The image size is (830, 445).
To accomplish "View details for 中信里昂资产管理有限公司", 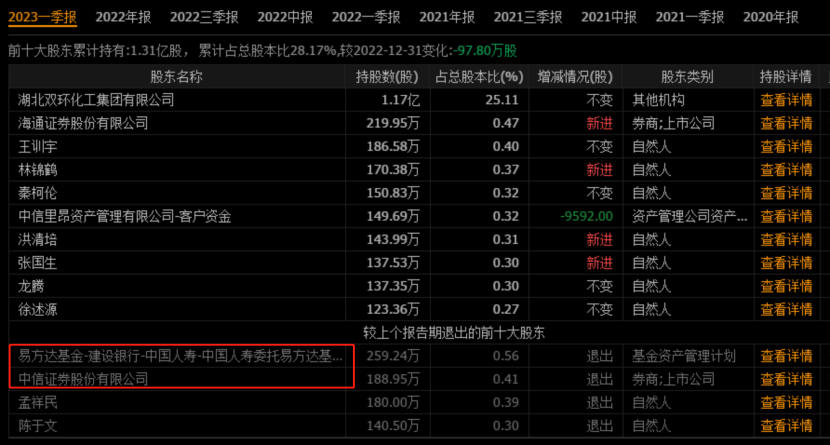I will pos(786,216).
